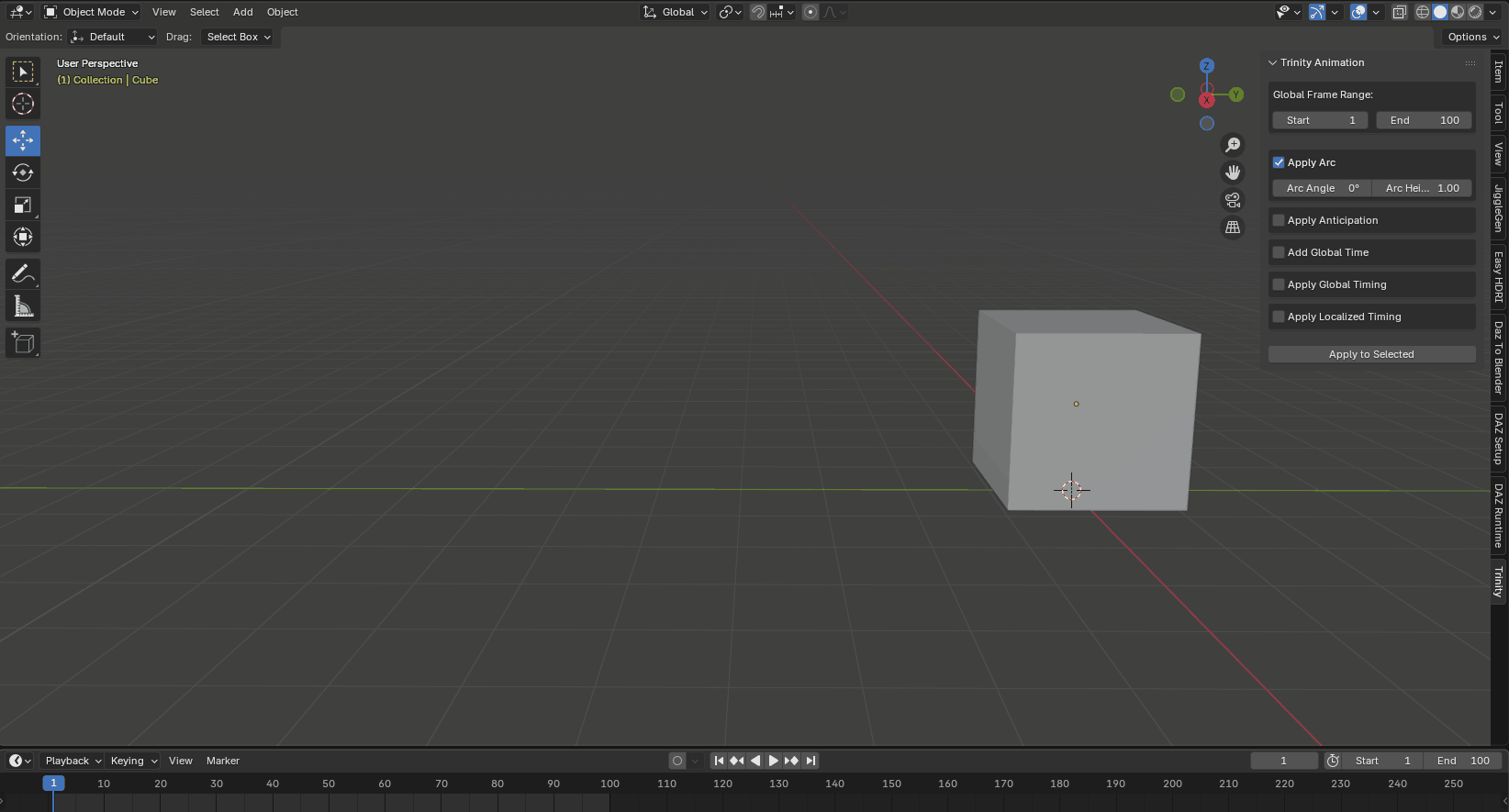Open the Select Box drag dropdown
Image resolution: width=1509 pixels, height=812 pixels.
(x=239, y=37)
